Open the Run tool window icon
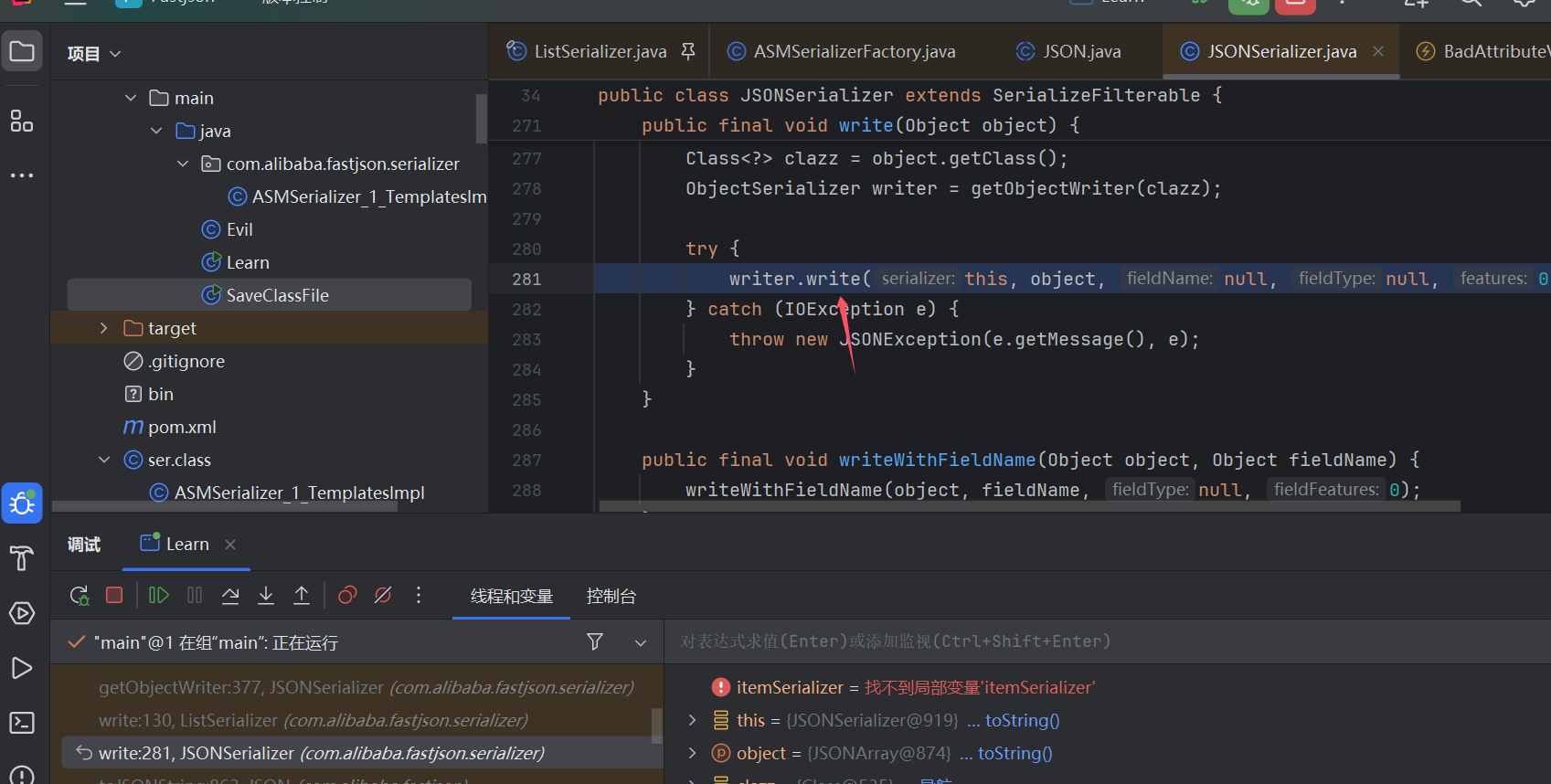 pyautogui.click(x=22, y=668)
